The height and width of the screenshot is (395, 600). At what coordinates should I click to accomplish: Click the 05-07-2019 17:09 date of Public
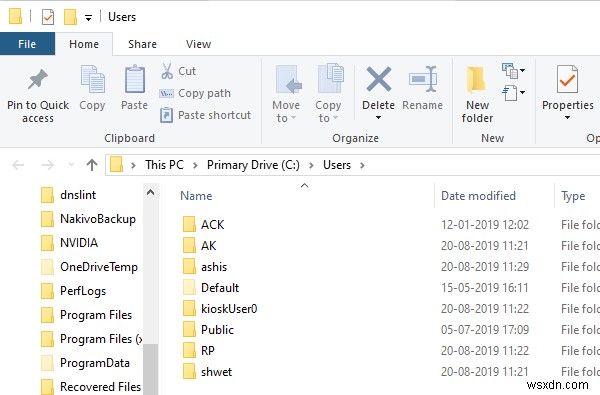click(485, 330)
